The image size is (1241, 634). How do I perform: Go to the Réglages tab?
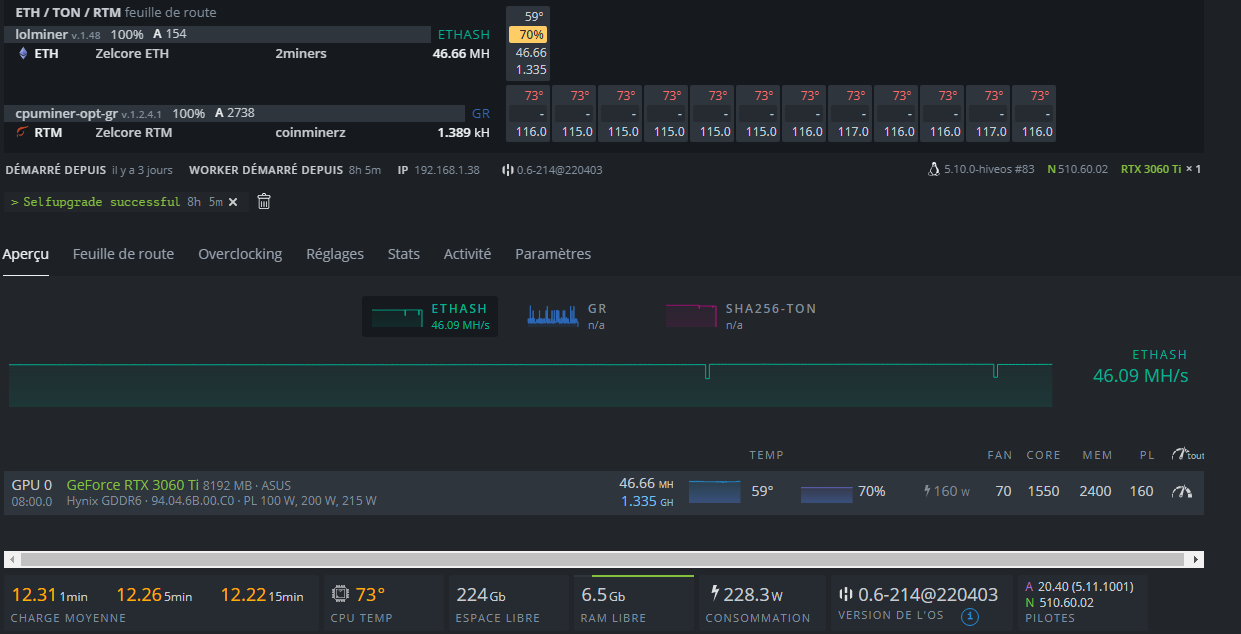coord(335,254)
